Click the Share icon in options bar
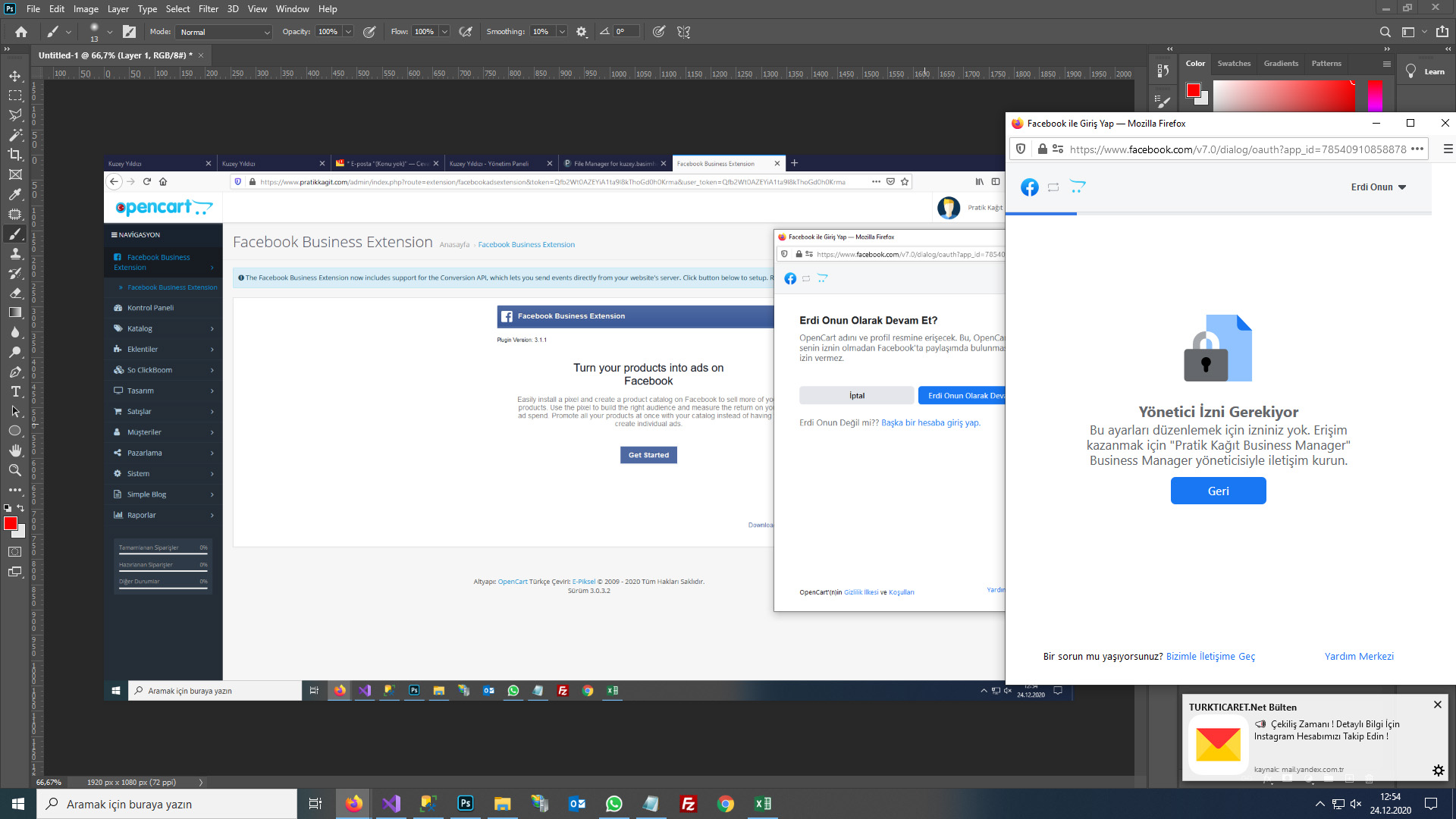Screen dimensions: 1456x819 1442,32
